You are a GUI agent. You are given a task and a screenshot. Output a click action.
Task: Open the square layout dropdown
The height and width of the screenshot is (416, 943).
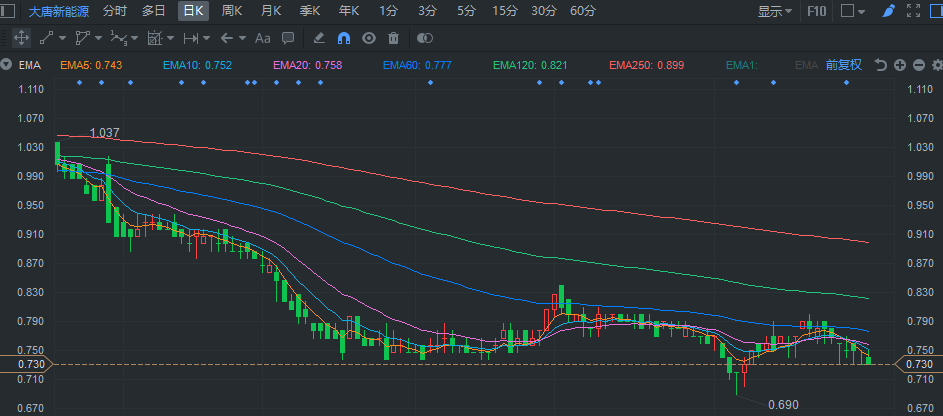[852, 11]
